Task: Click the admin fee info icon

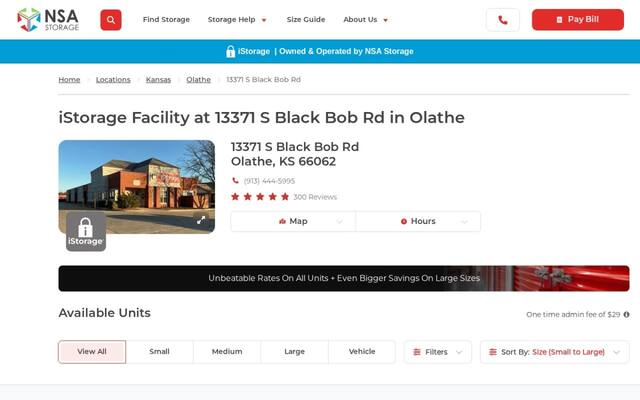Action: [x=626, y=314]
